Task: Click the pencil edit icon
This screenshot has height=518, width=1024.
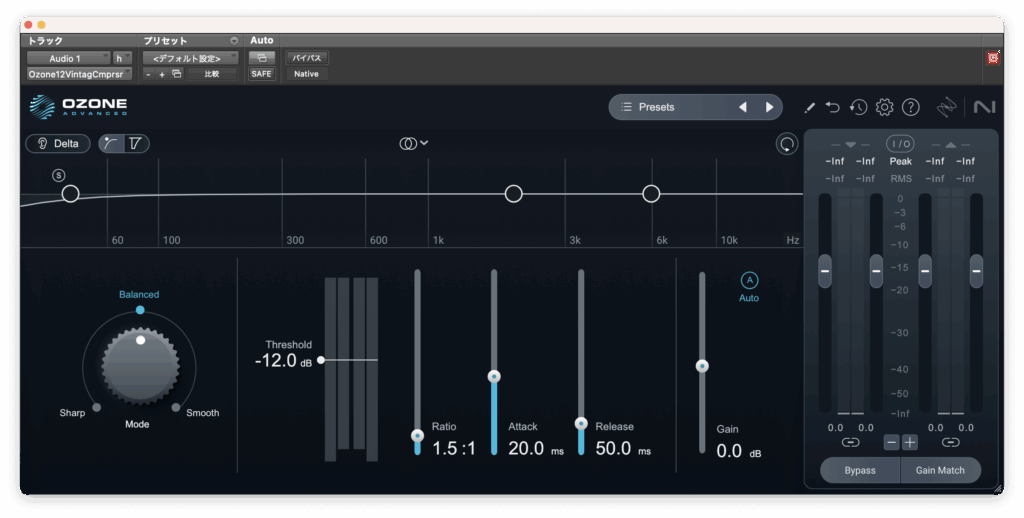Action: [810, 107]
